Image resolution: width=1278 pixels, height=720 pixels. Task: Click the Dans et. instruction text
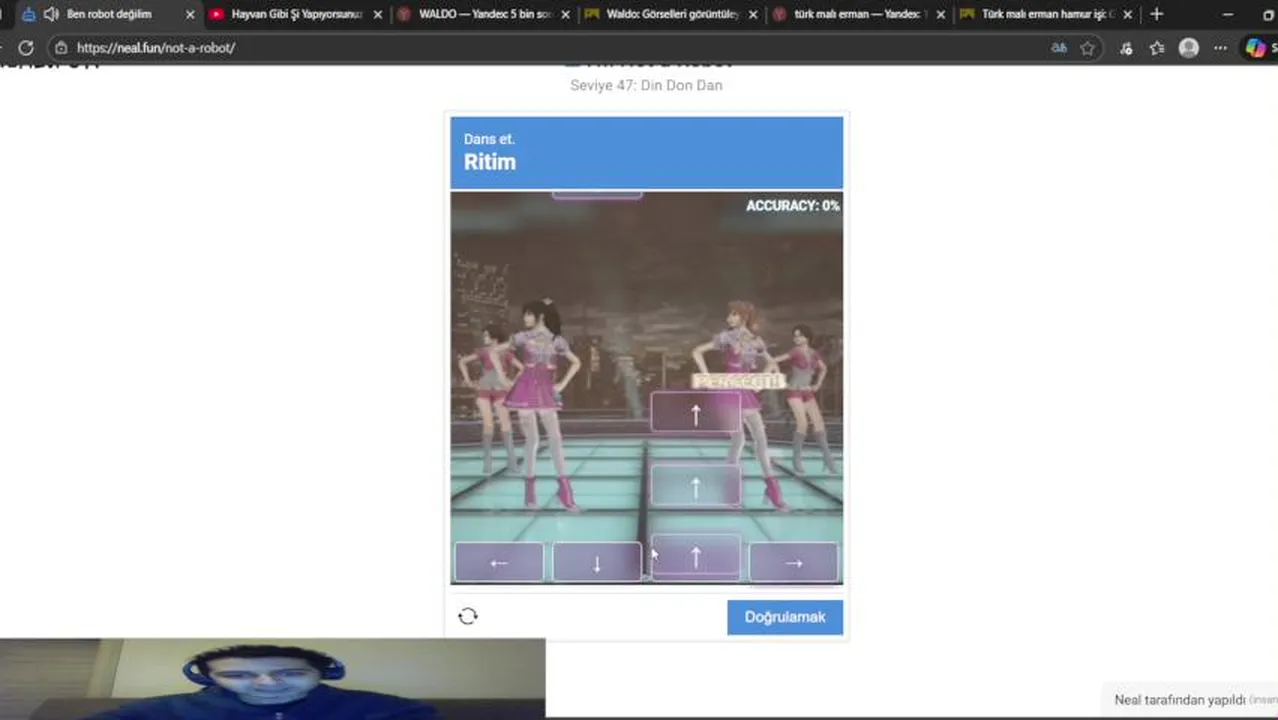click(489, 139)
